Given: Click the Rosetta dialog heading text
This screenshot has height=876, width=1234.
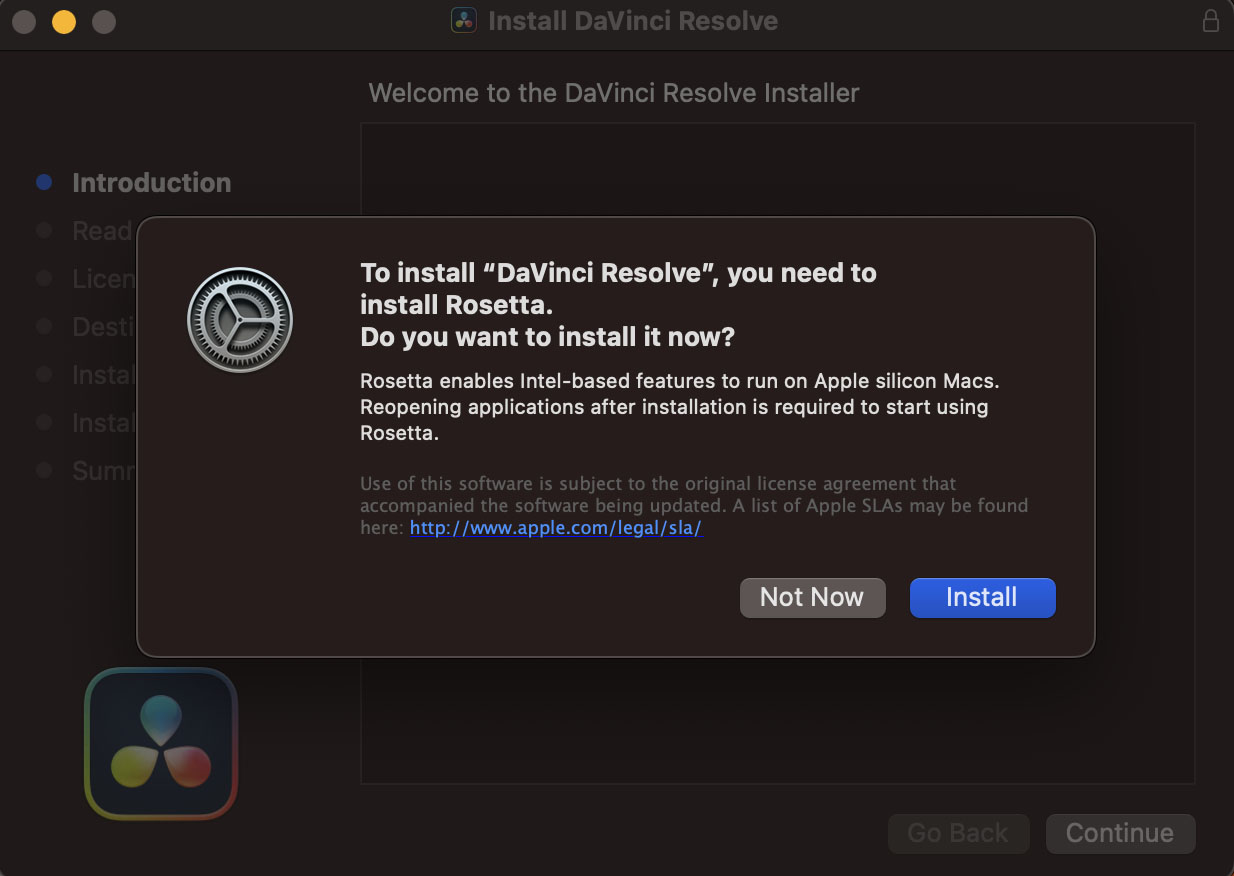Looking at the screenshot, I should coord(618,305).
